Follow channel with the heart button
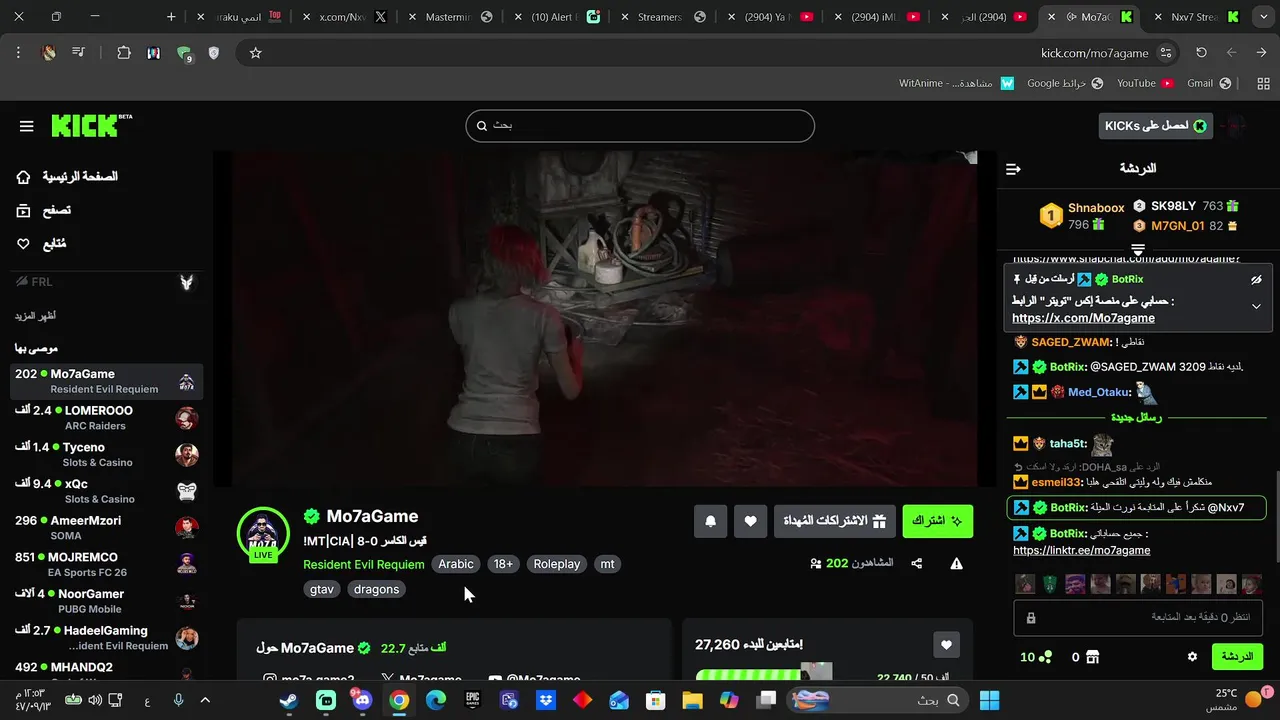 [x=750, y=521]
